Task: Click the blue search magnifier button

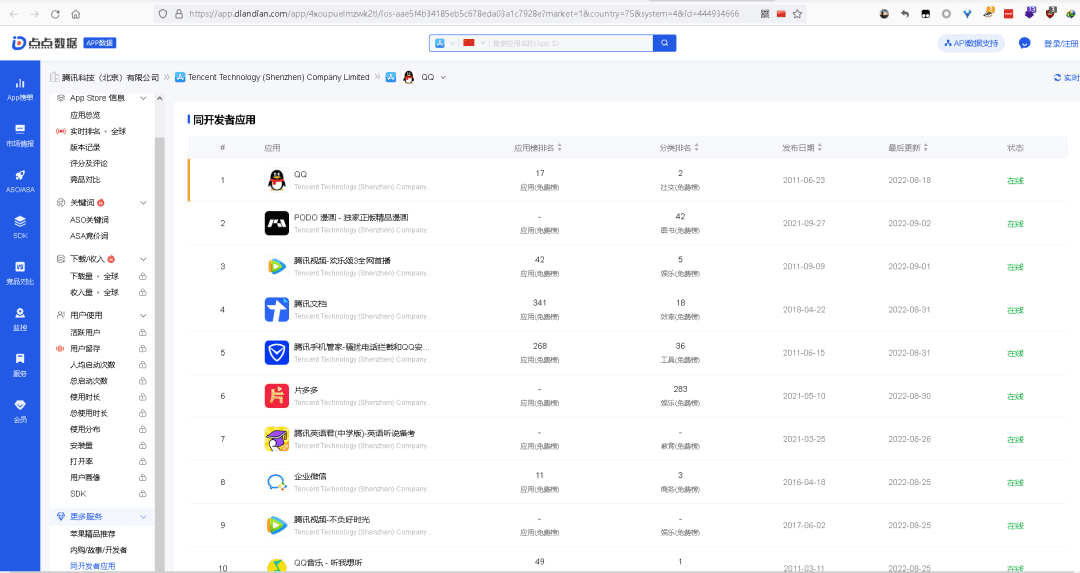Action: pyautogui.click(x=665, y=43)
